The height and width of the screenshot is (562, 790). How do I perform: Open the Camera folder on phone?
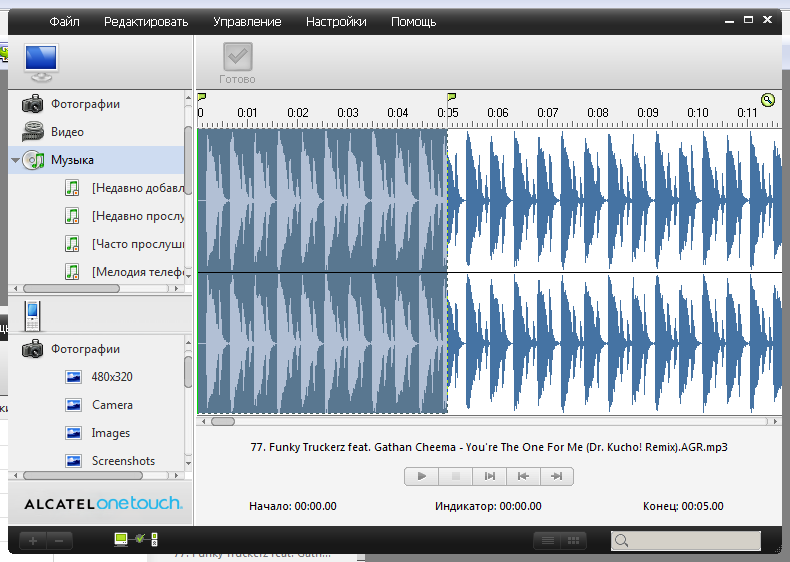112,405
